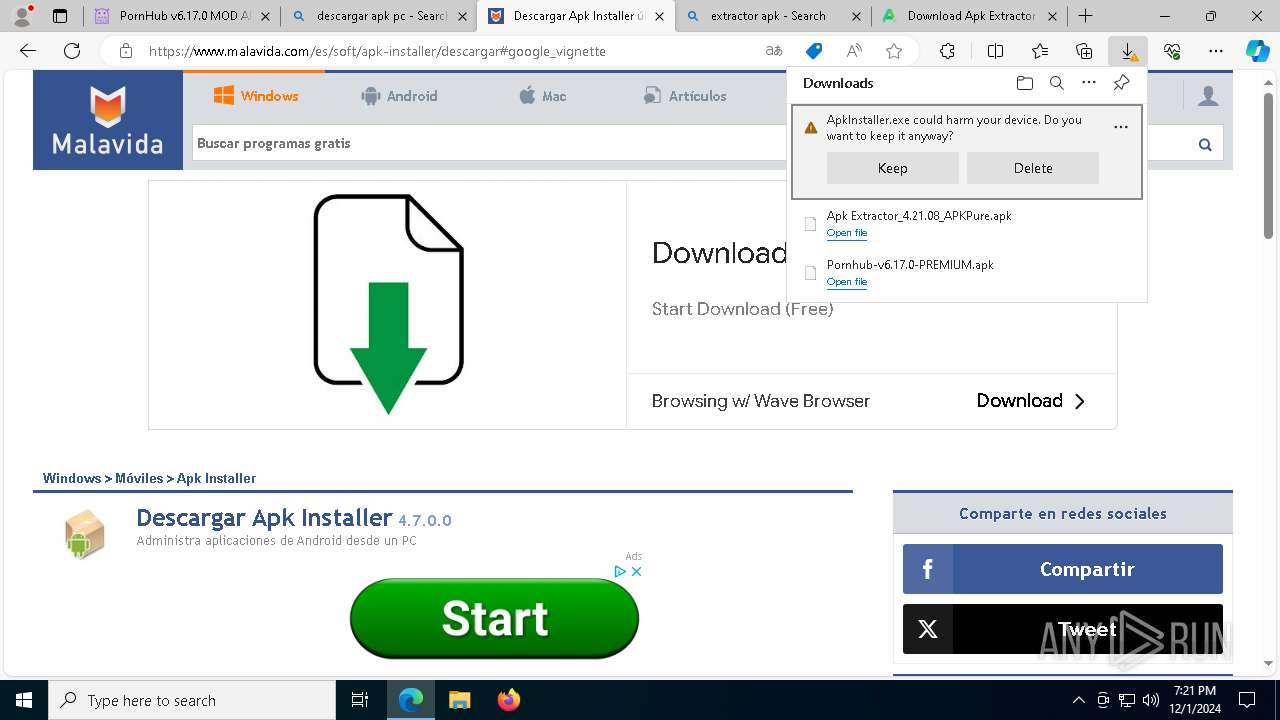
Task: Pin the Downloads panel
Action: click(1121, 83)
